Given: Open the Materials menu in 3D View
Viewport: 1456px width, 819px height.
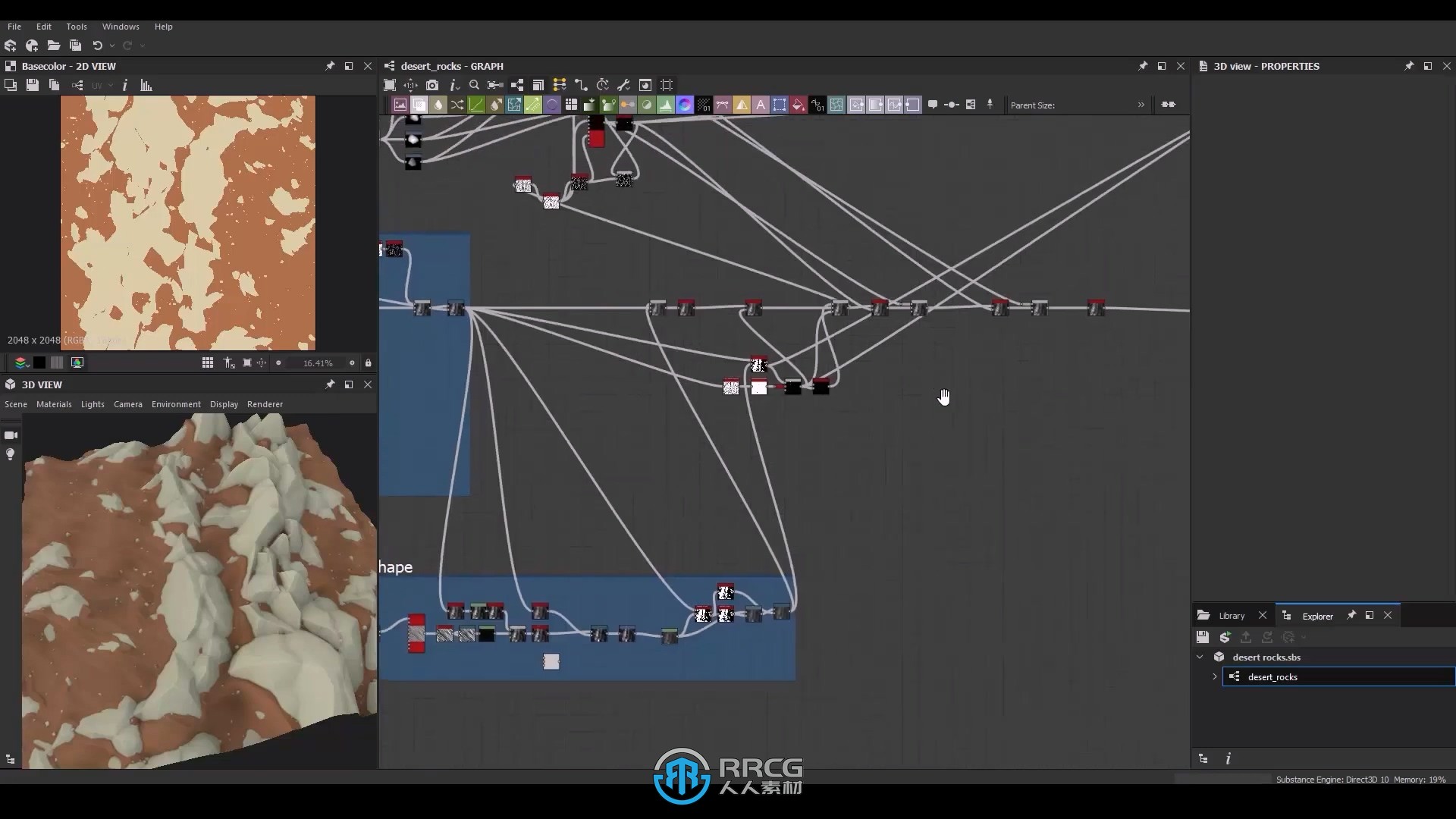Looking at the screenshot, I should pos(54,404).
